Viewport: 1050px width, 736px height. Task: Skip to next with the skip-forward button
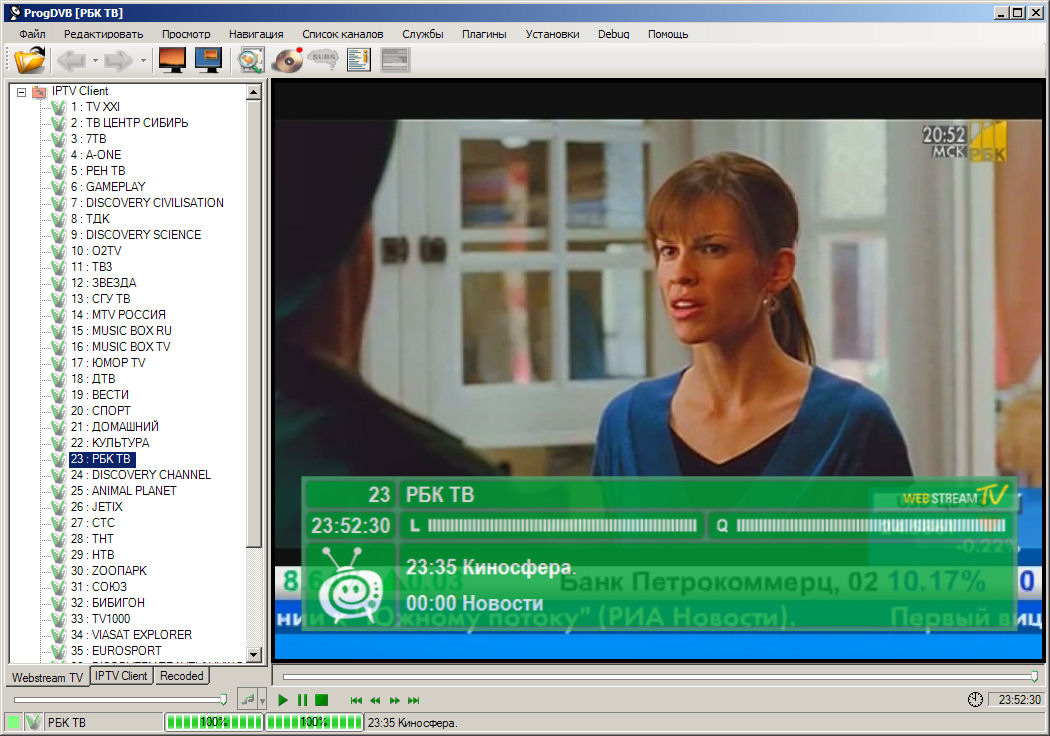pos(414,700)
